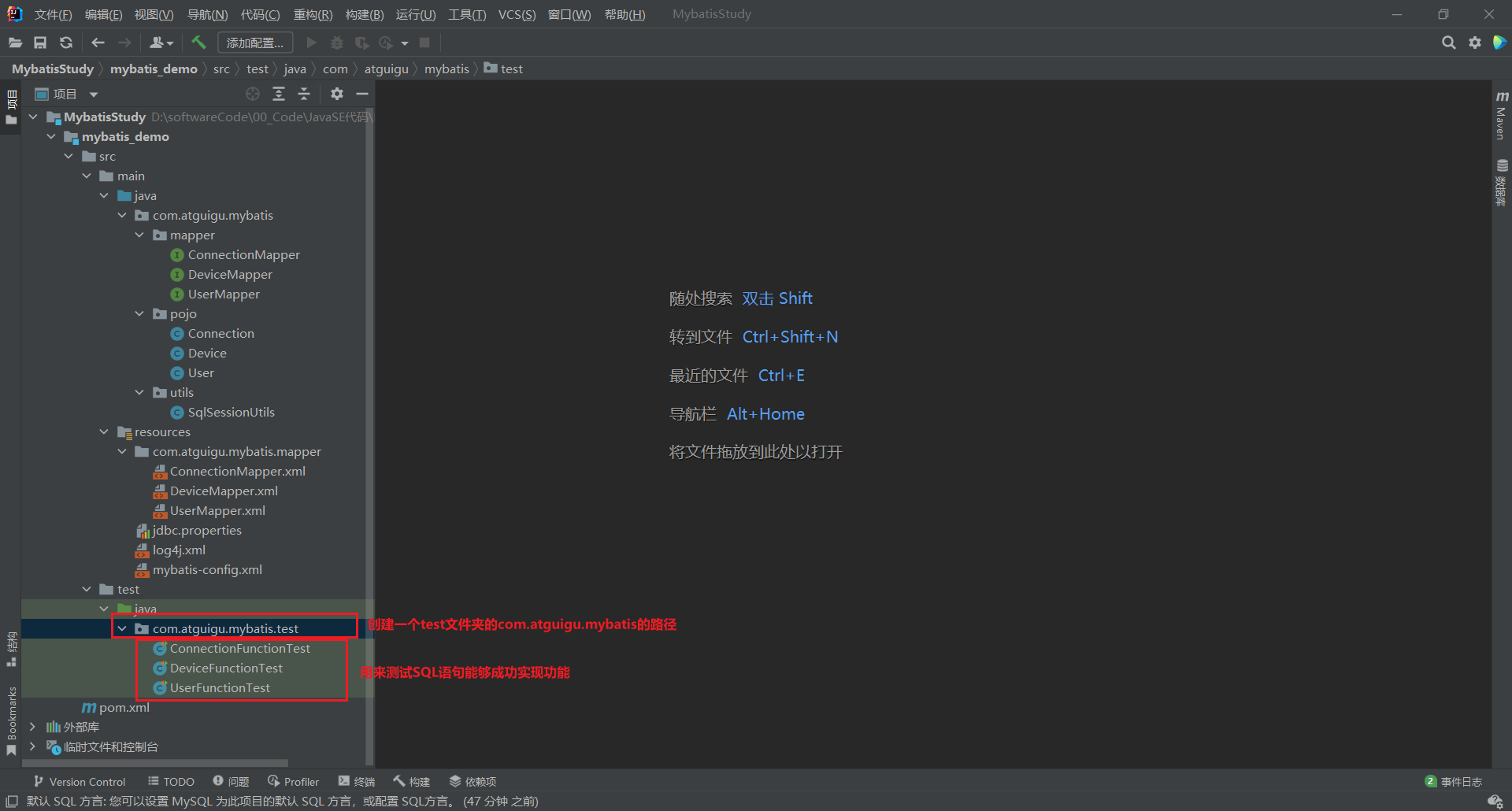Open the 导航(N) menu
Screen dimensions: 1512x811
(x=207, y=15)
